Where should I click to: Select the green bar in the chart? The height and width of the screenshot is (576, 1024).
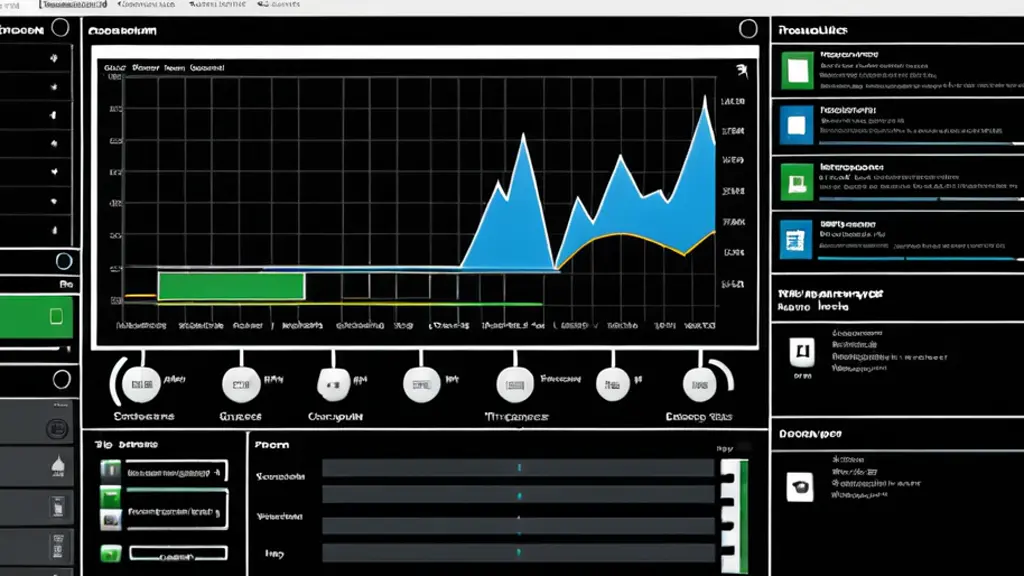point(231,286)
